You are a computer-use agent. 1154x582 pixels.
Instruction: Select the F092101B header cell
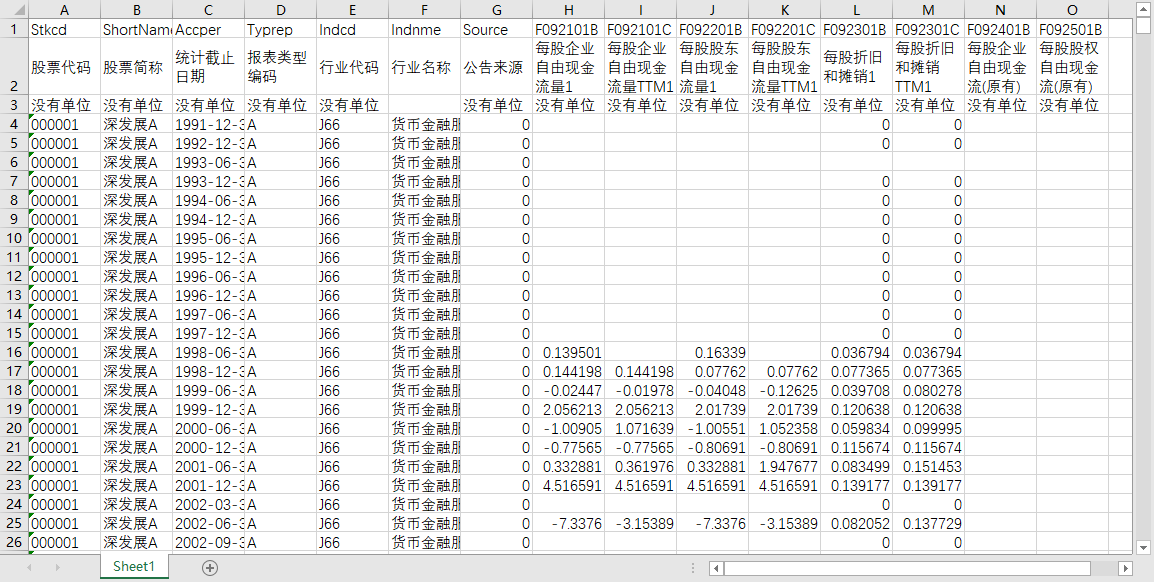click(x=569, y=29)
